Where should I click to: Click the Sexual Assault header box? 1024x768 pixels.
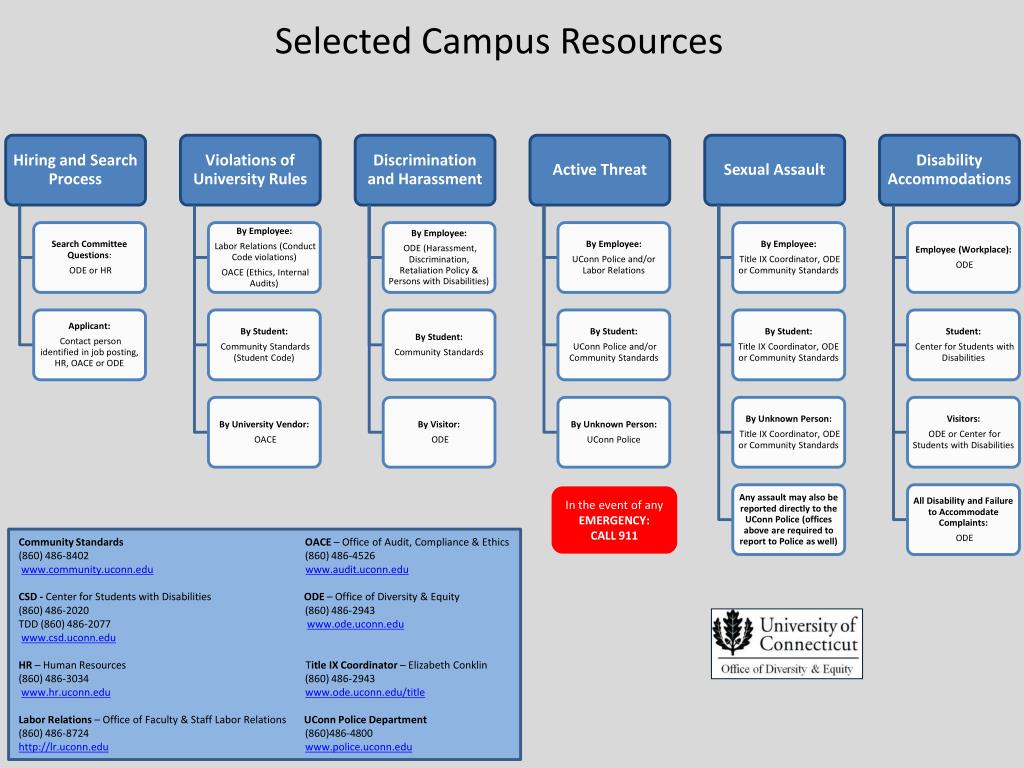[775, 170]
